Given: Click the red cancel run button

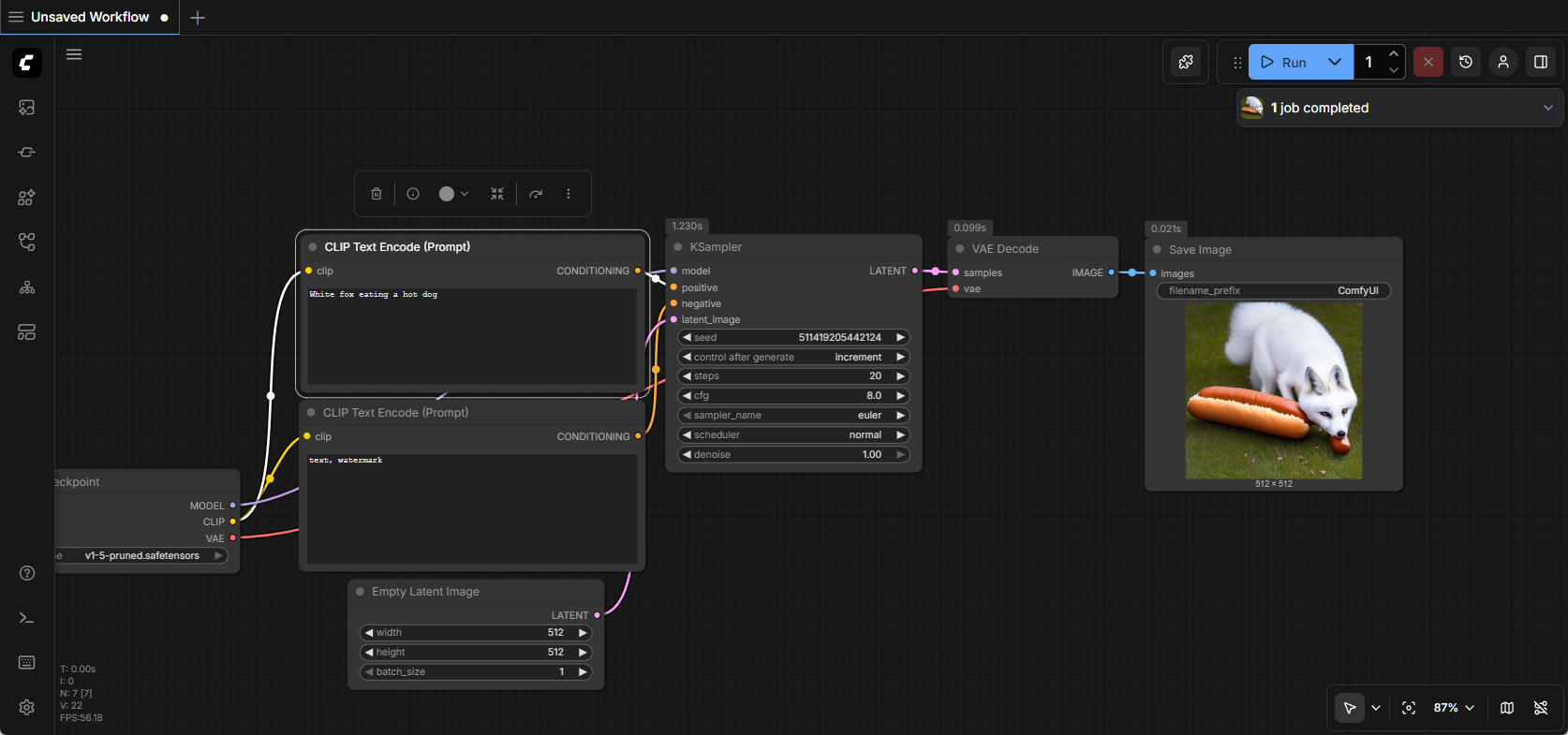Looking at the screenshot, I should click(x=1427, y=62).
